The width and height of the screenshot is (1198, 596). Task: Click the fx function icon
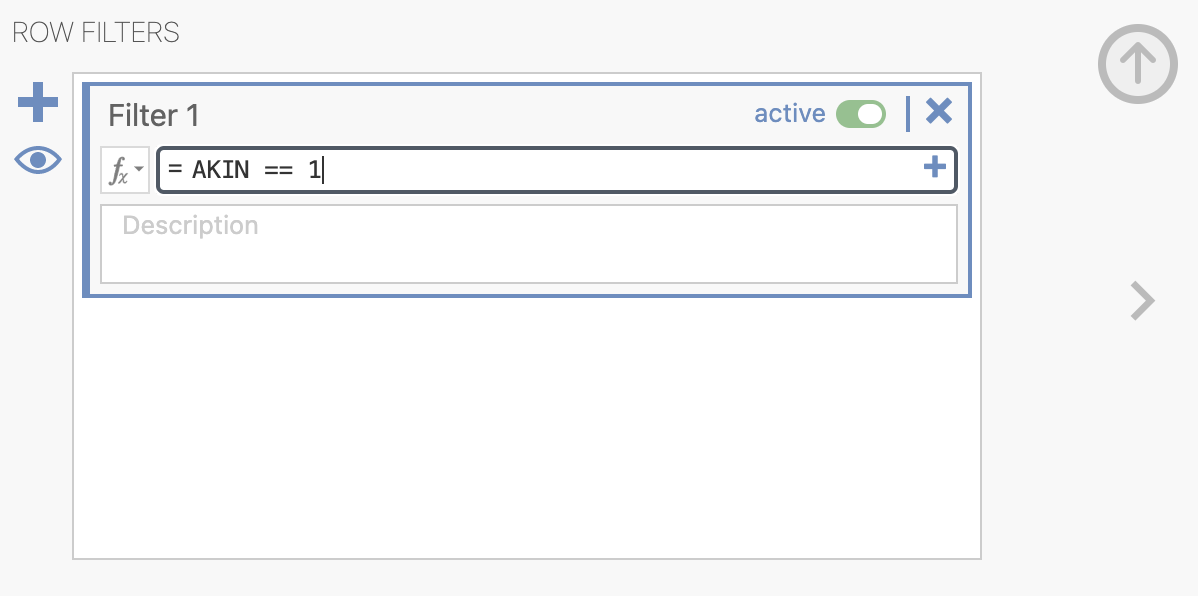118,170
